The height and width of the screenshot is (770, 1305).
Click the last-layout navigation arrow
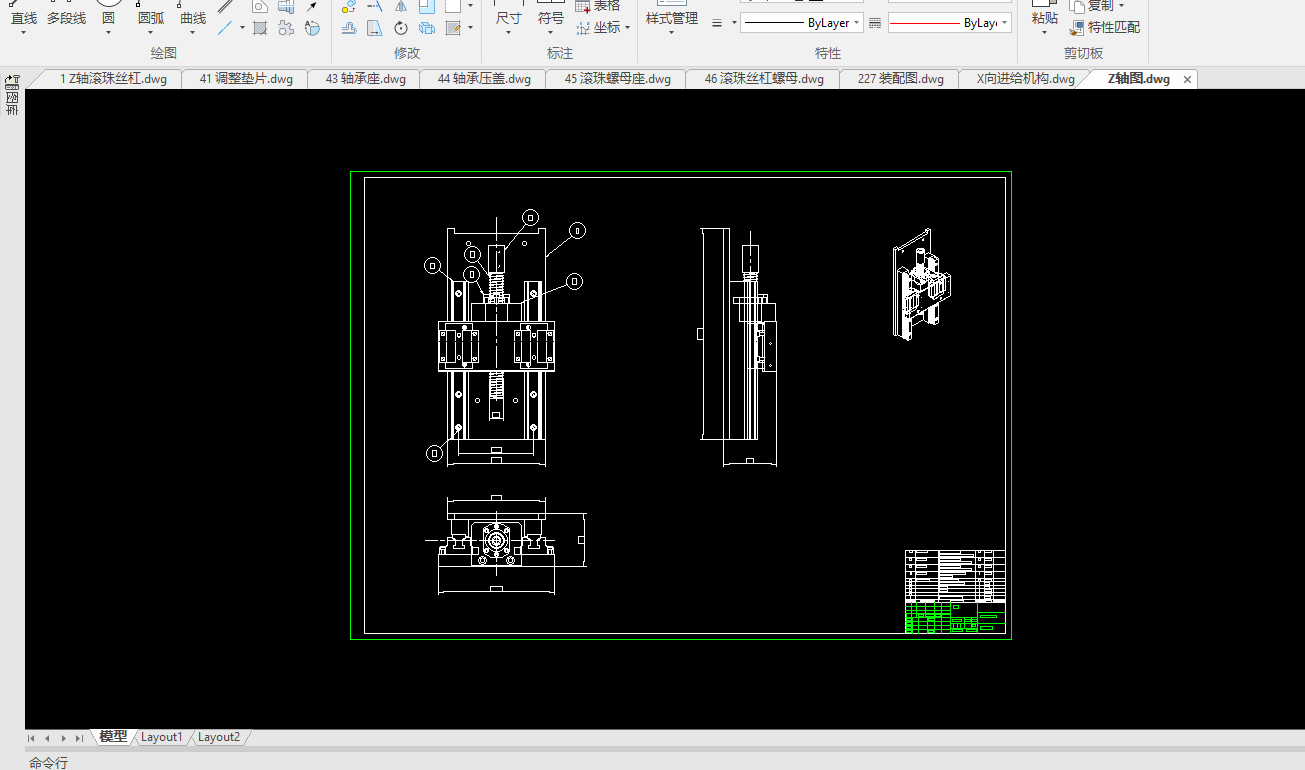click(x=80, y=738)
